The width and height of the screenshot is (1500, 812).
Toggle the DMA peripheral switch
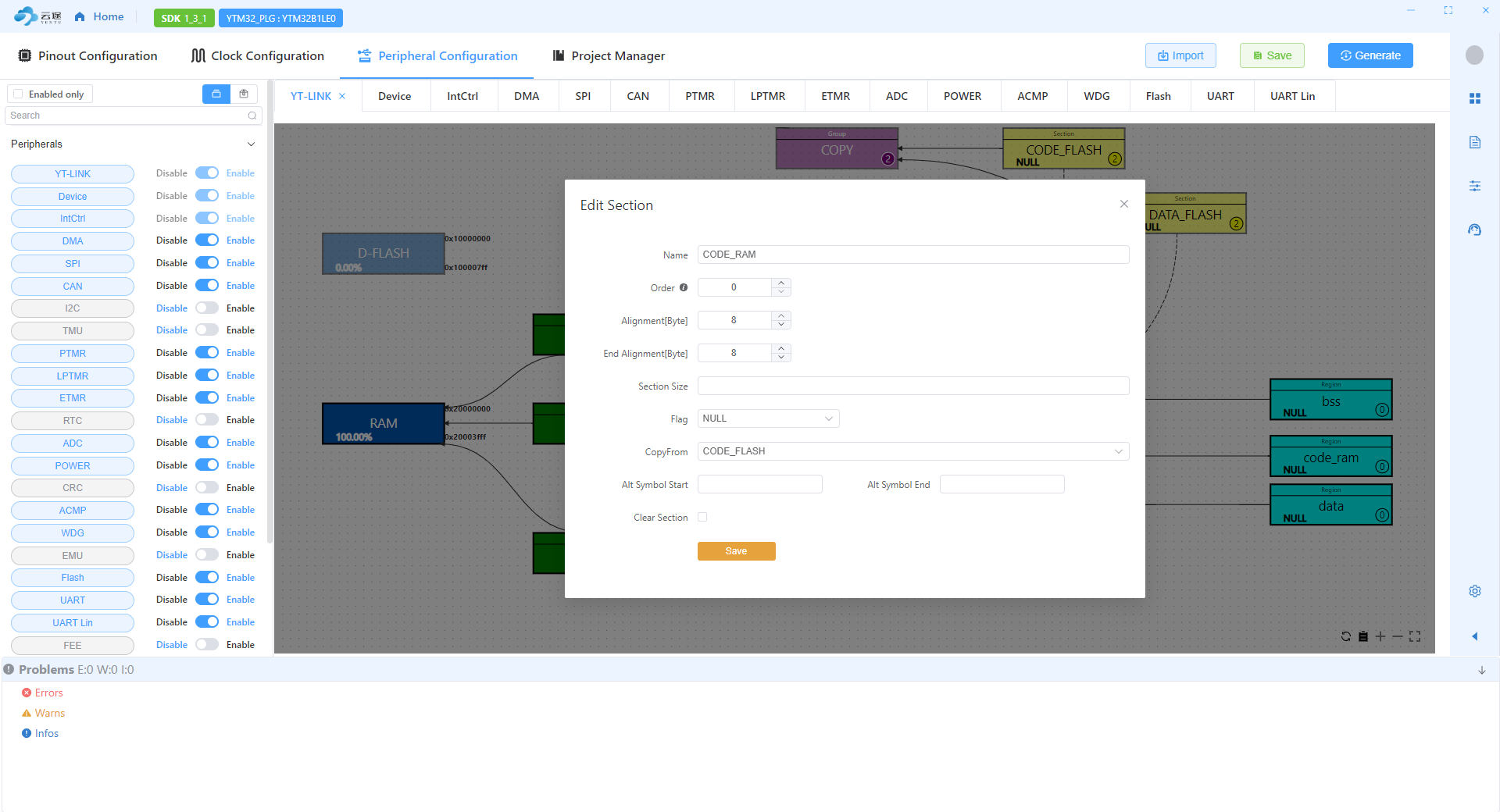pos(207,240)
